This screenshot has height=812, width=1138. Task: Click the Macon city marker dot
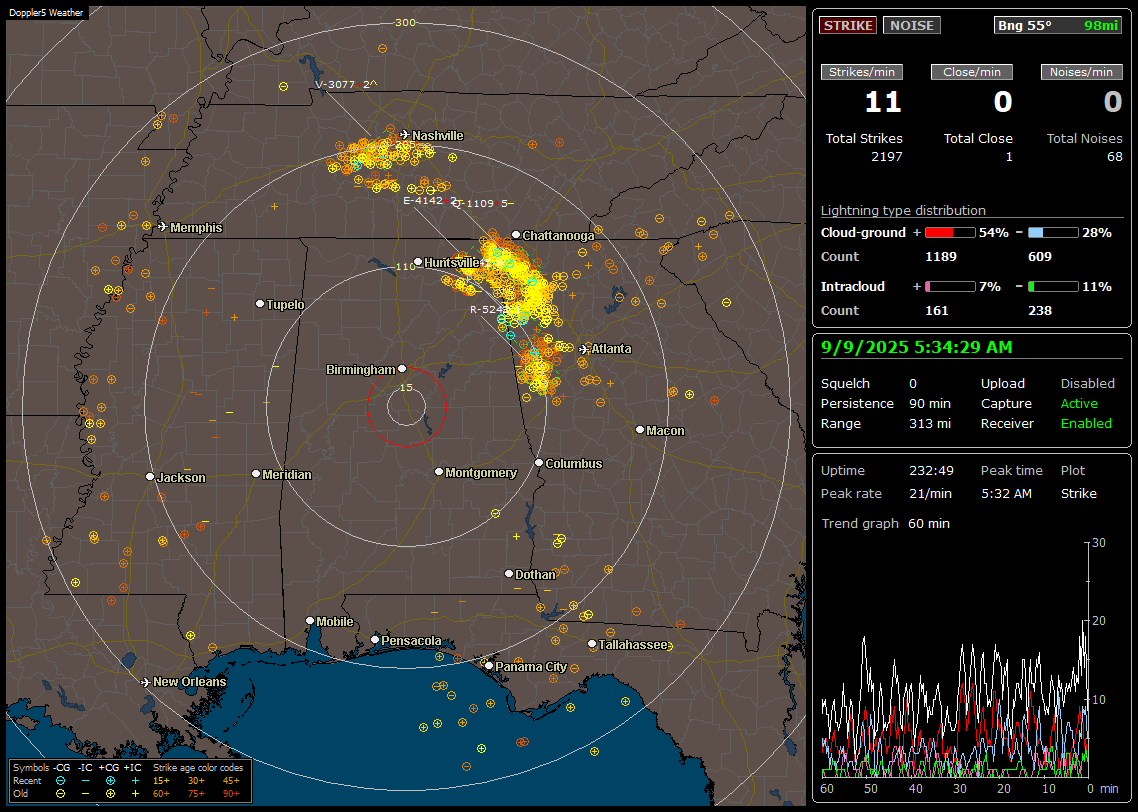pos(639,430)
